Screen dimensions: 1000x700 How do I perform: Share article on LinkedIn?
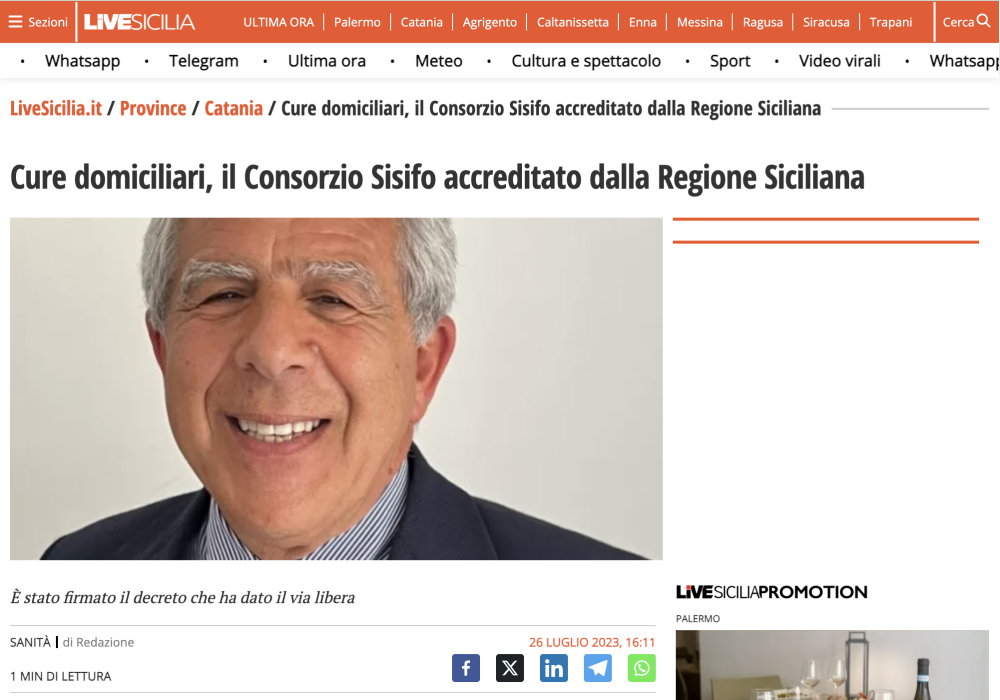tap(554, 668)
